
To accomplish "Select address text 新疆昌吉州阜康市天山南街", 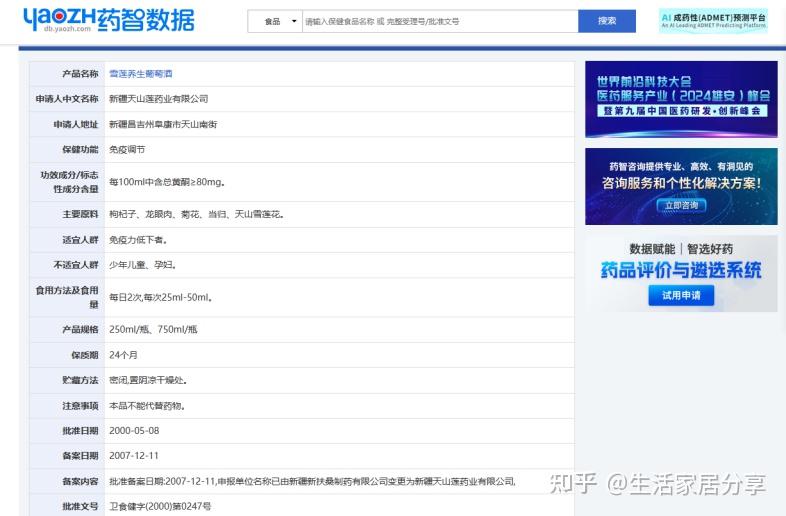I will coord(163,124).
